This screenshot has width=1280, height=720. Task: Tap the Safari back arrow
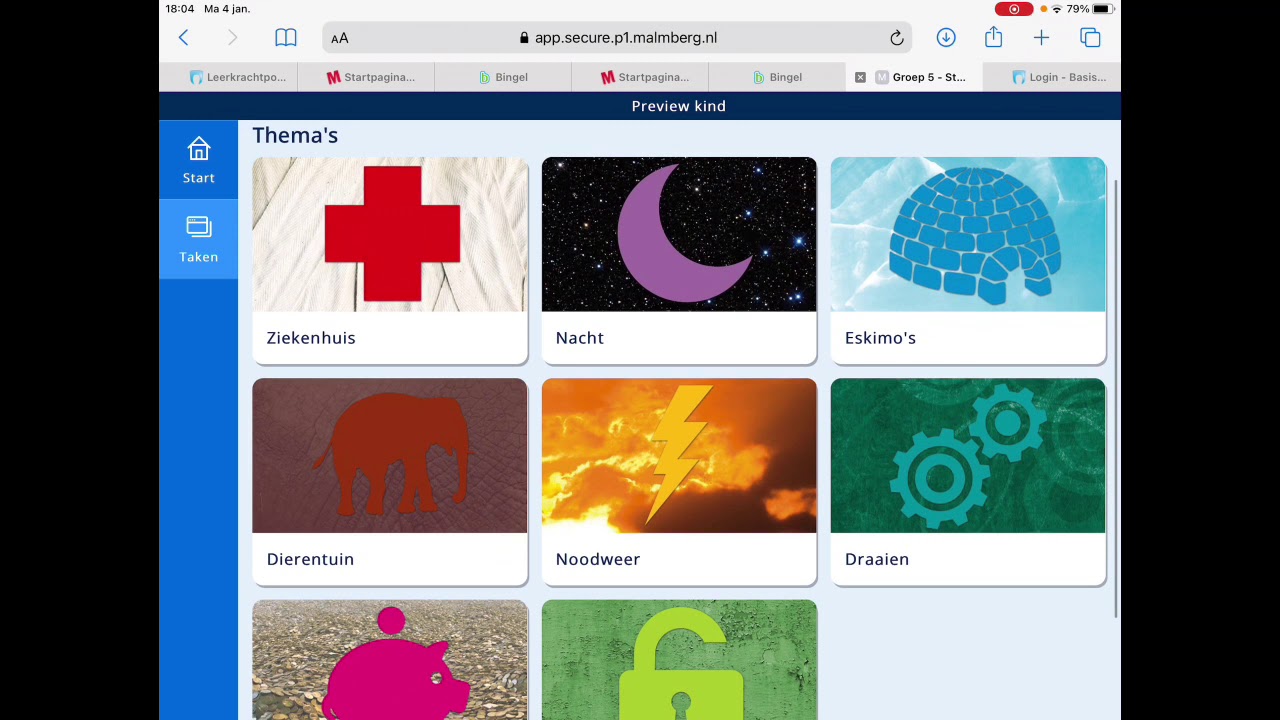184,38
